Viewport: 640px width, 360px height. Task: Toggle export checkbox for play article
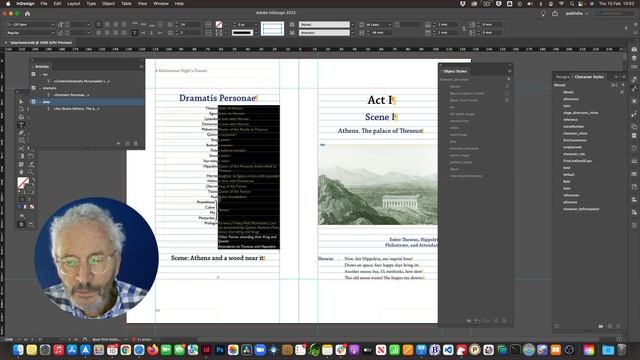(33, 102)
